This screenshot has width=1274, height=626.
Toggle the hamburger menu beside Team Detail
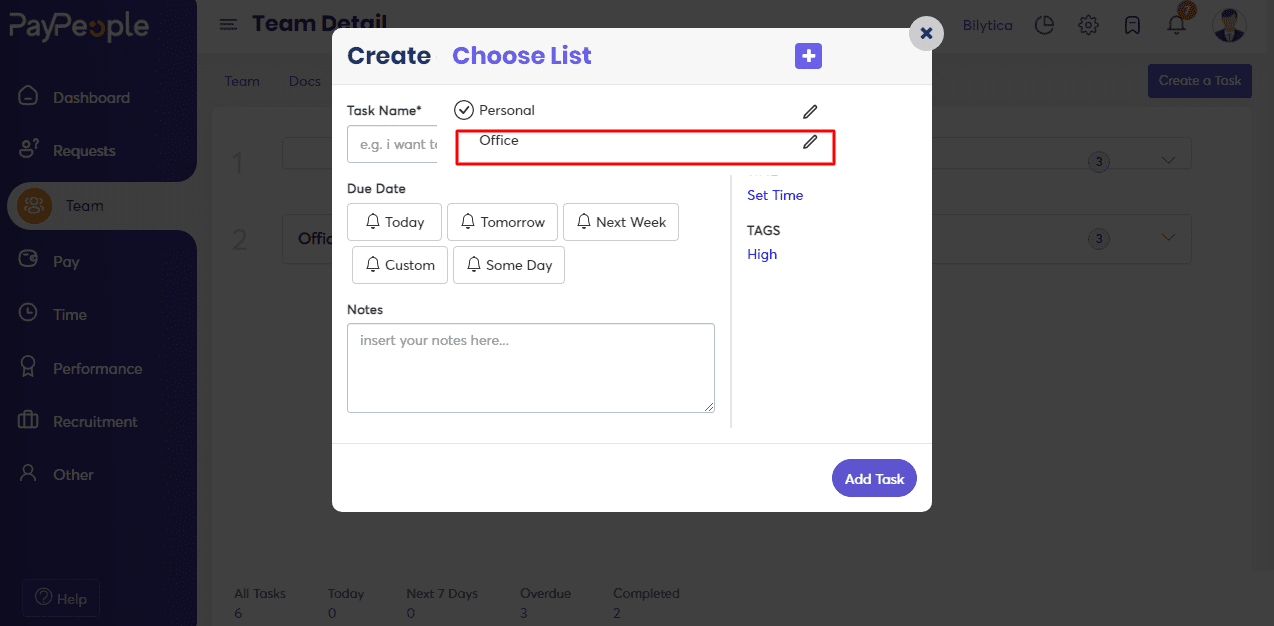click(x=229, y=24)
